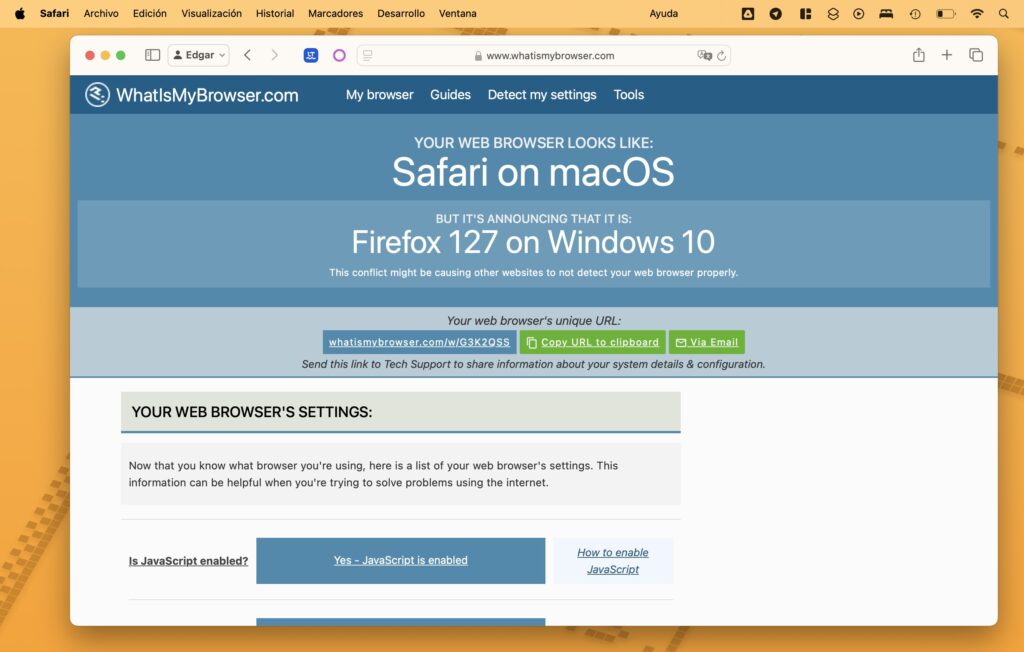Open the Visualización menu
1024x652 pixels.
(212, 13)
